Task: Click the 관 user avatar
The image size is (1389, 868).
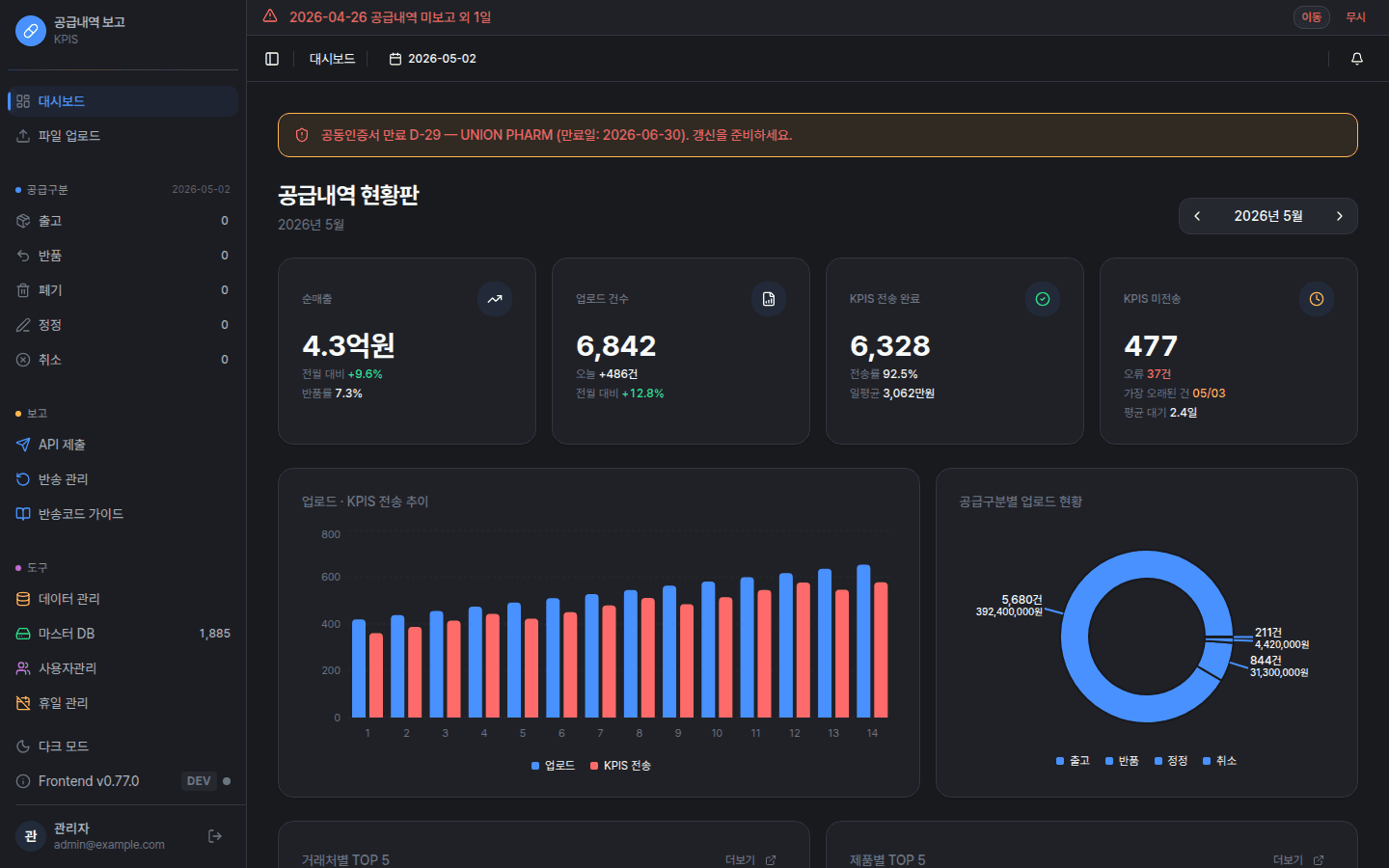Action: pos(31,836)
